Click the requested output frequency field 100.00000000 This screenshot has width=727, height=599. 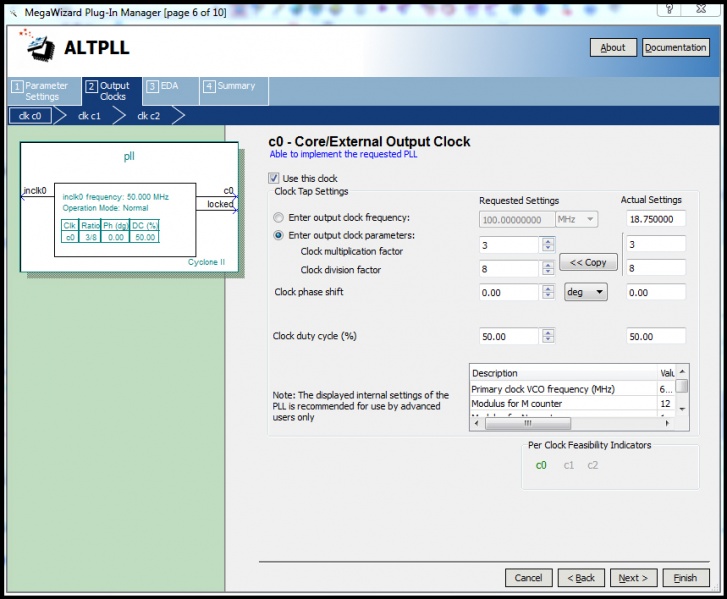click(x=517, y=219)
